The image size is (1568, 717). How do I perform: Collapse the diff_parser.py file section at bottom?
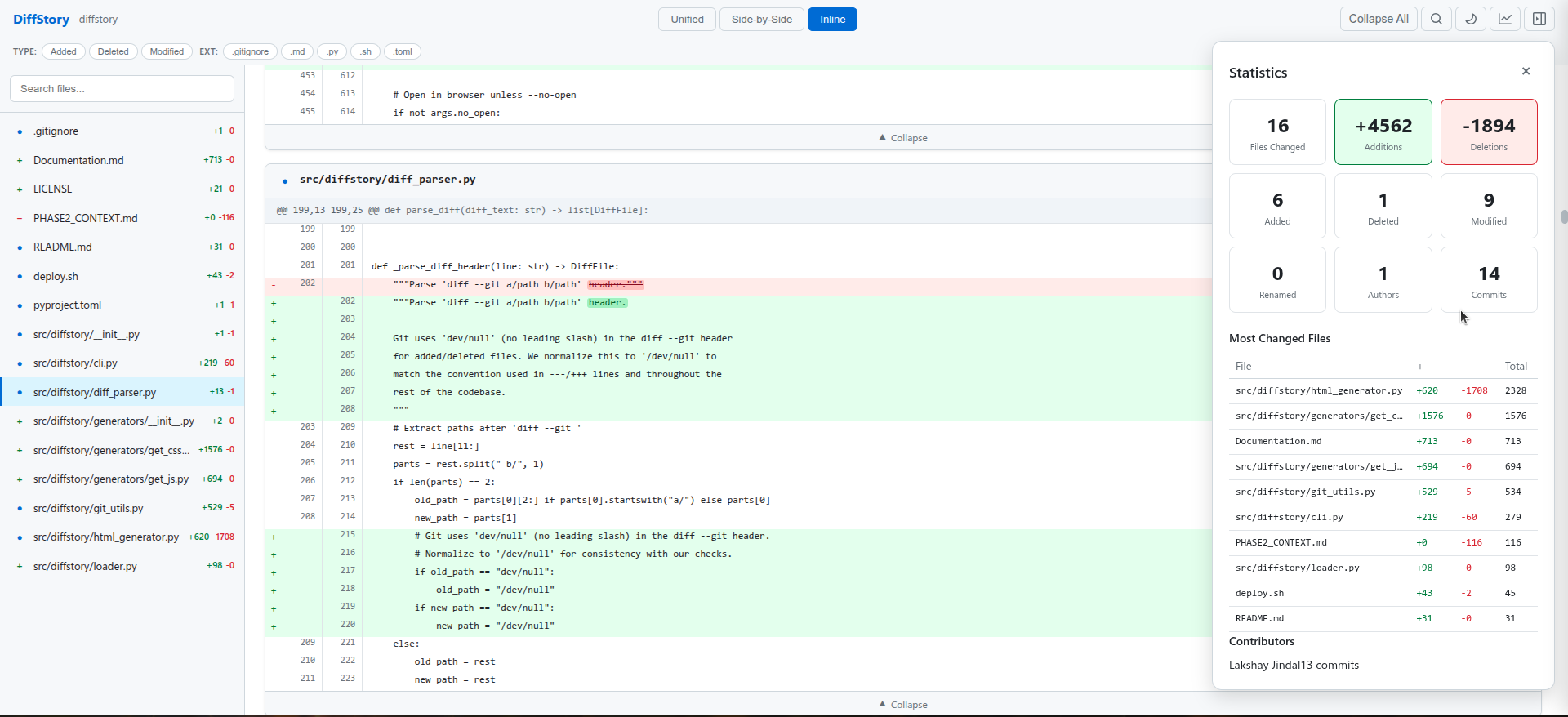pos(902,705)
